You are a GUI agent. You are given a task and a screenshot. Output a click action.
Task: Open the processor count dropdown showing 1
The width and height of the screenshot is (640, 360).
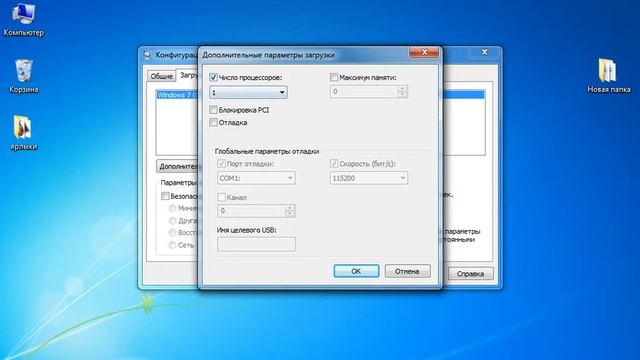coord(248,92)
